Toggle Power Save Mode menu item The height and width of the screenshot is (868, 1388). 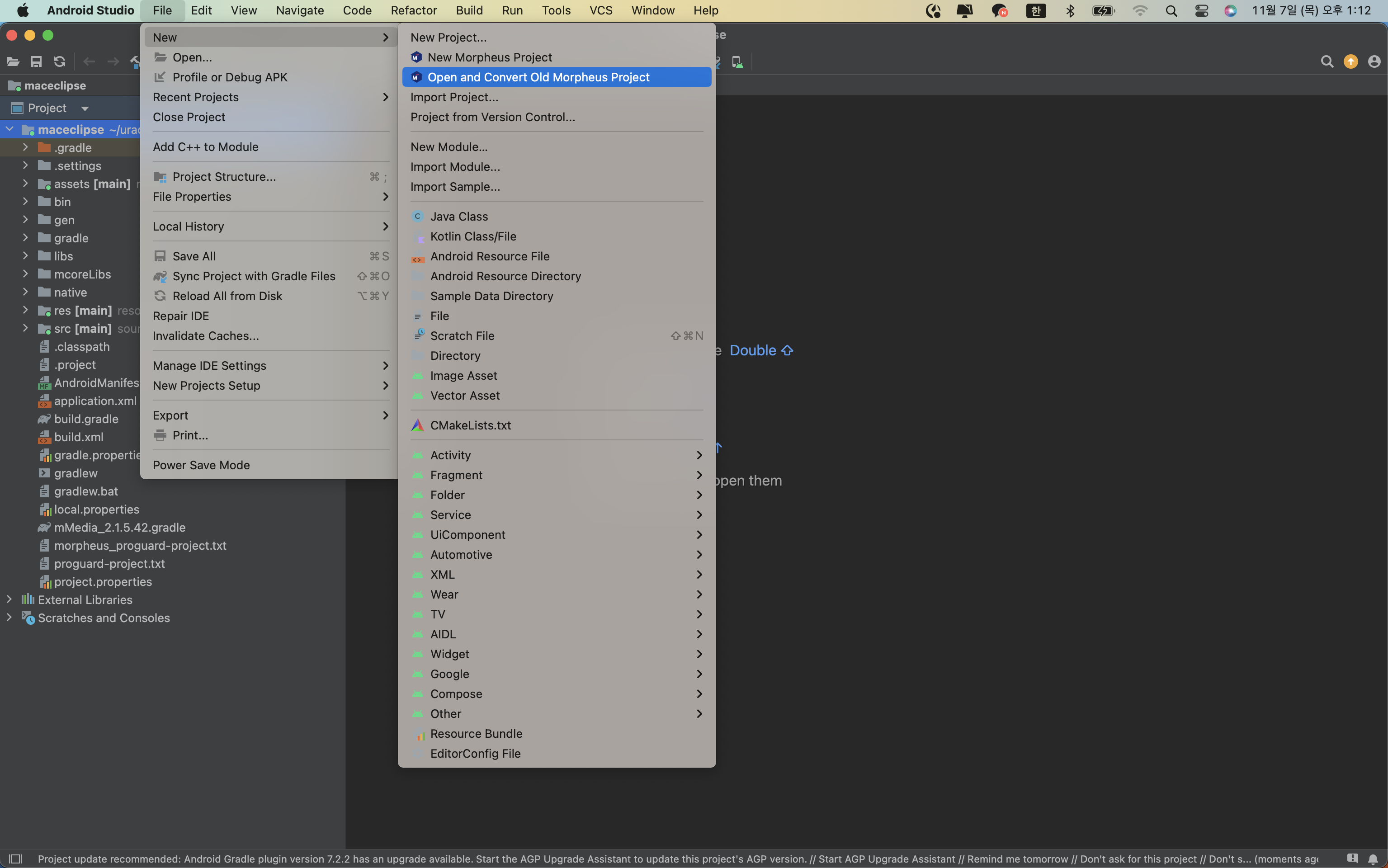point(201,465)
